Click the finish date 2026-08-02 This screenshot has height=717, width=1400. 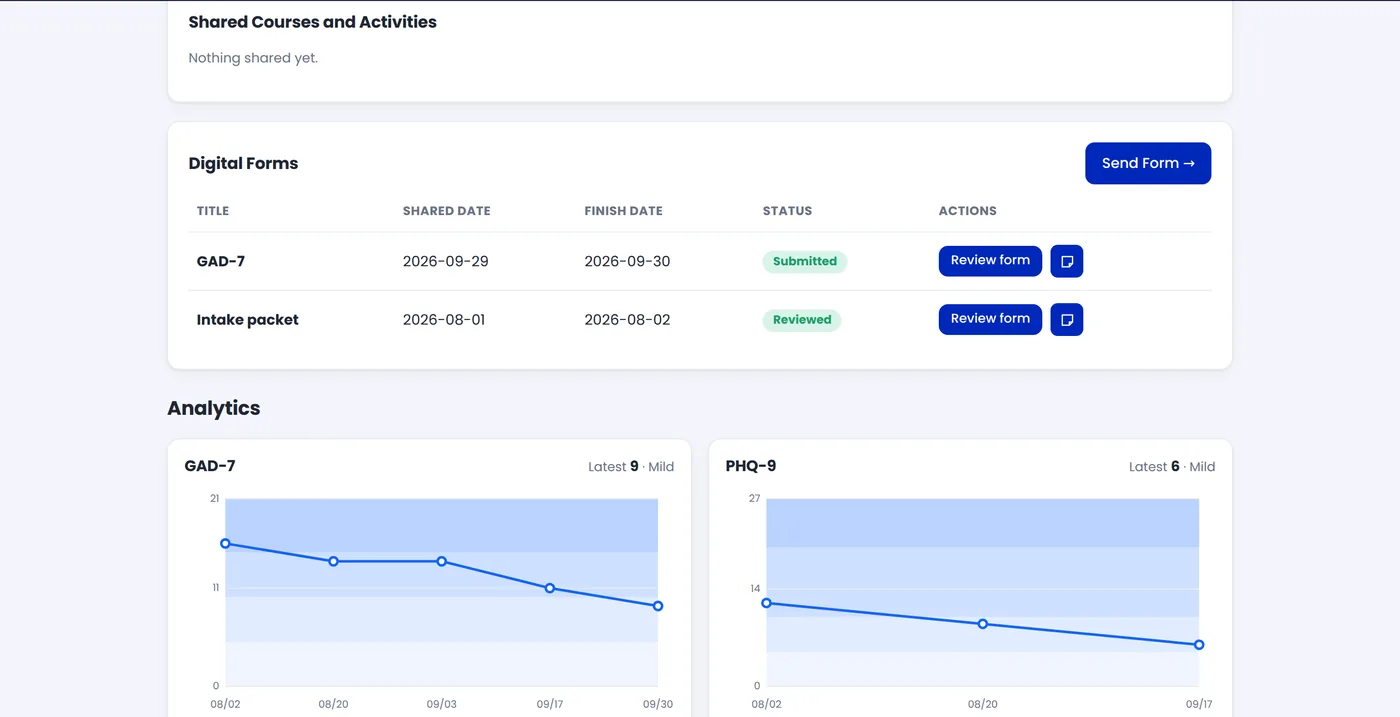coord(628,320)
